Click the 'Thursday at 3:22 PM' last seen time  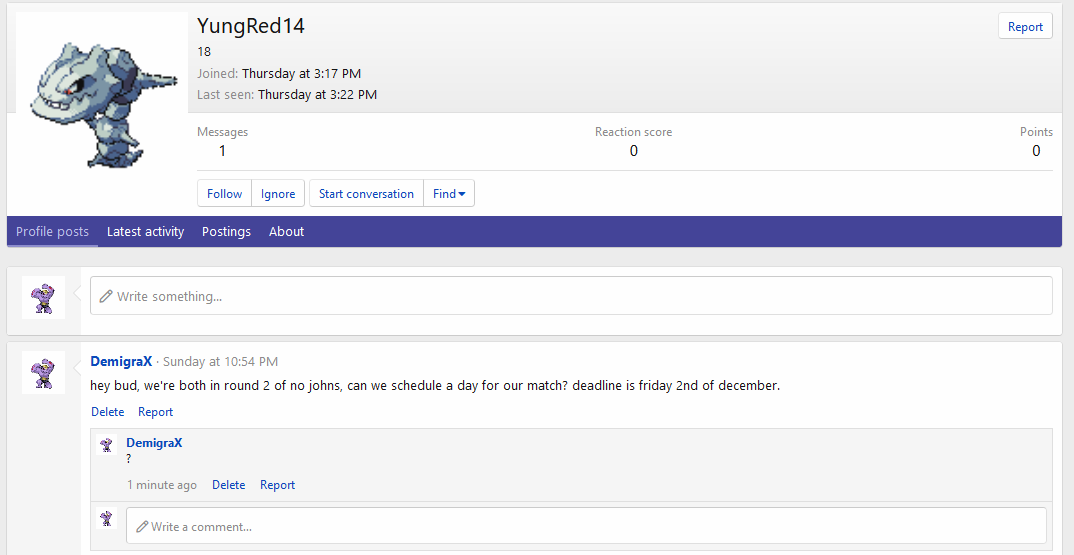pos(317,95)
